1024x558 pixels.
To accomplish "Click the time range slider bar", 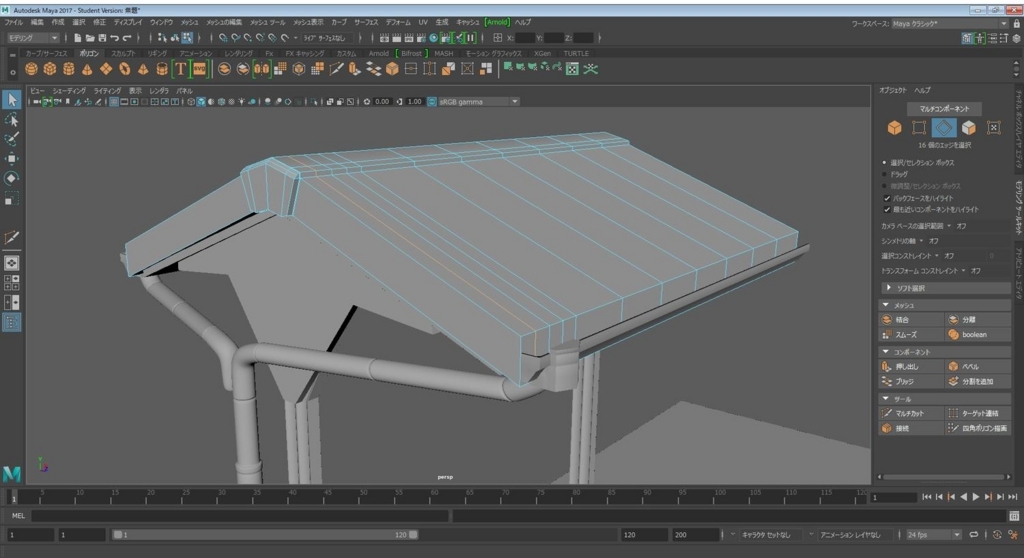I will point(266,534).
